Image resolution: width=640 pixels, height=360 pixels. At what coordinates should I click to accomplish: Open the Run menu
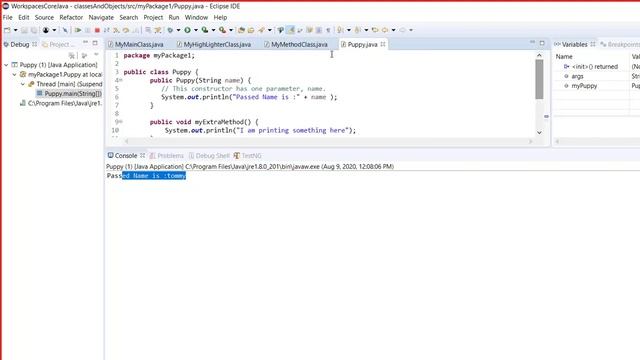pos(174,18)
